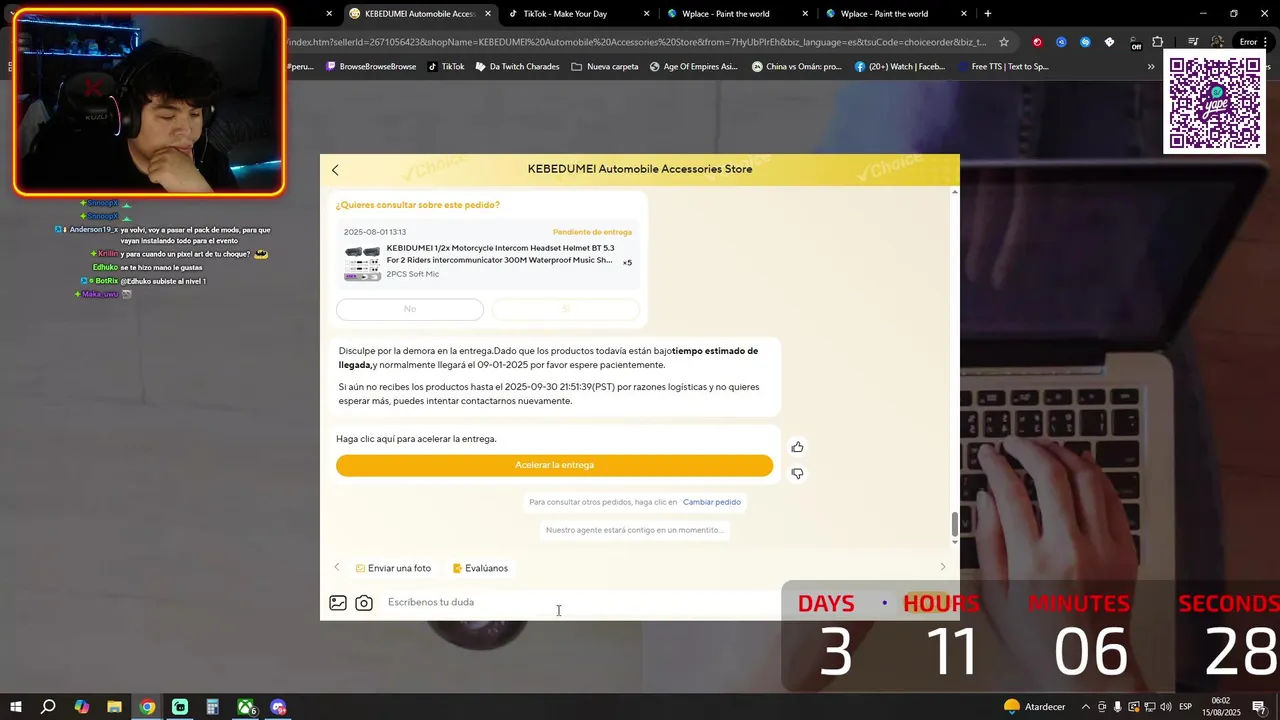Switch to the first Wplace tab
This screenshot has height=720, width=1280.
[x=725, y=14]
